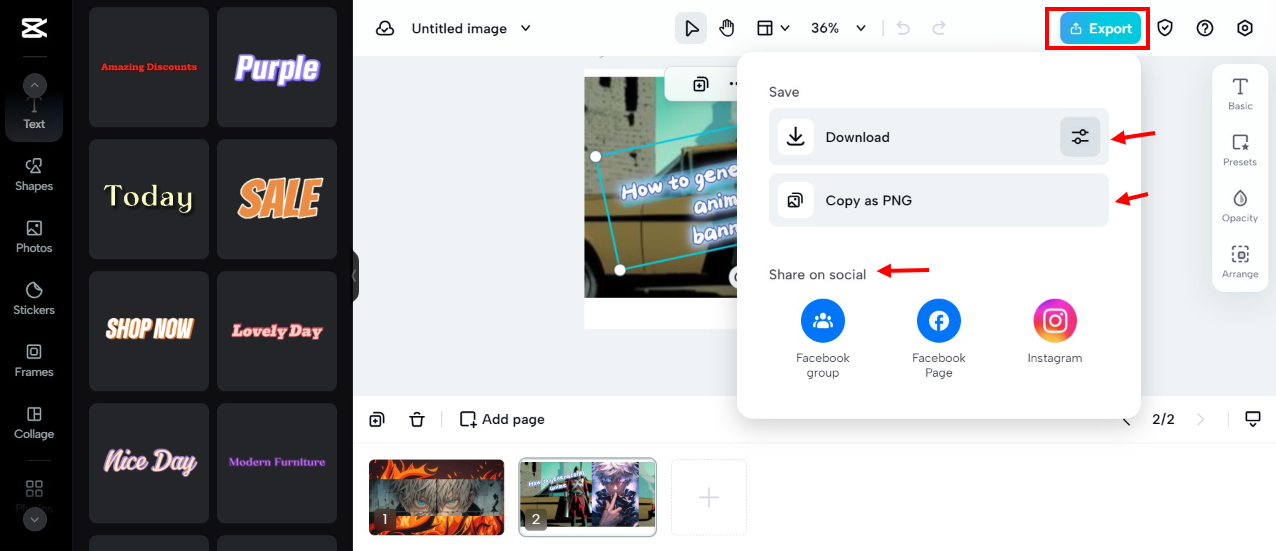This screenshot has width=1276, height=551.
Task: Choose the Purple text style
Action: tap(277, 67)
